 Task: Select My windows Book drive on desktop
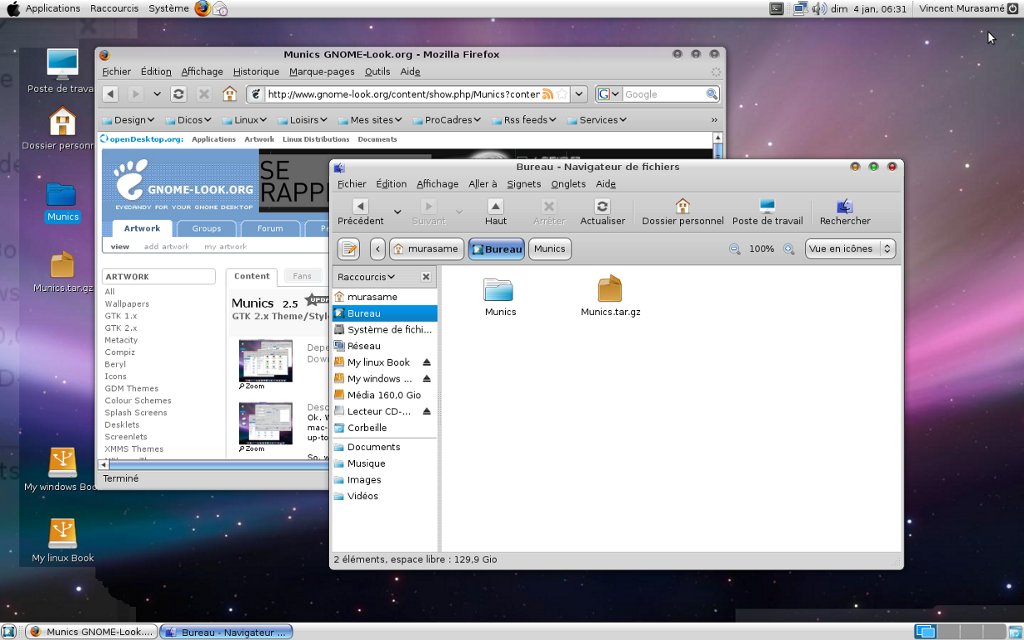[x=62, y=470]
